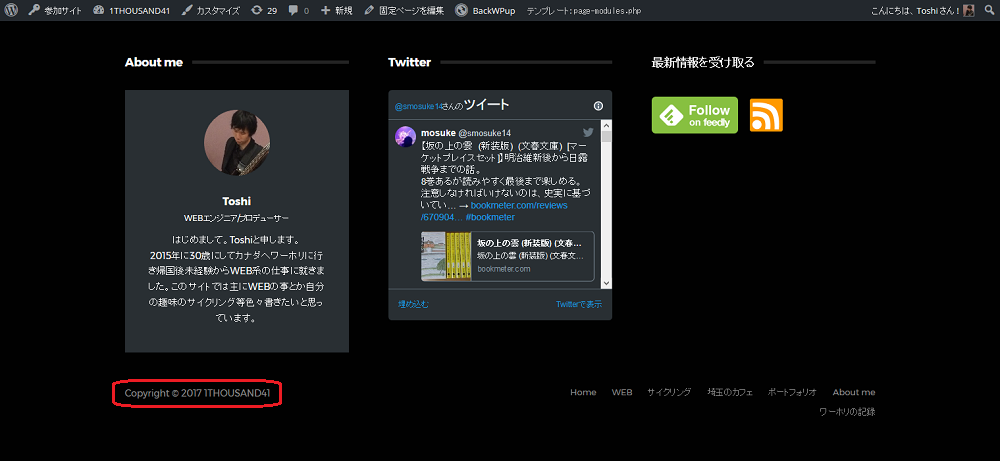Open the 1THOUSAND41 site dashboard menu
This screenshot has height=461, width=1000.
[132, 10]
